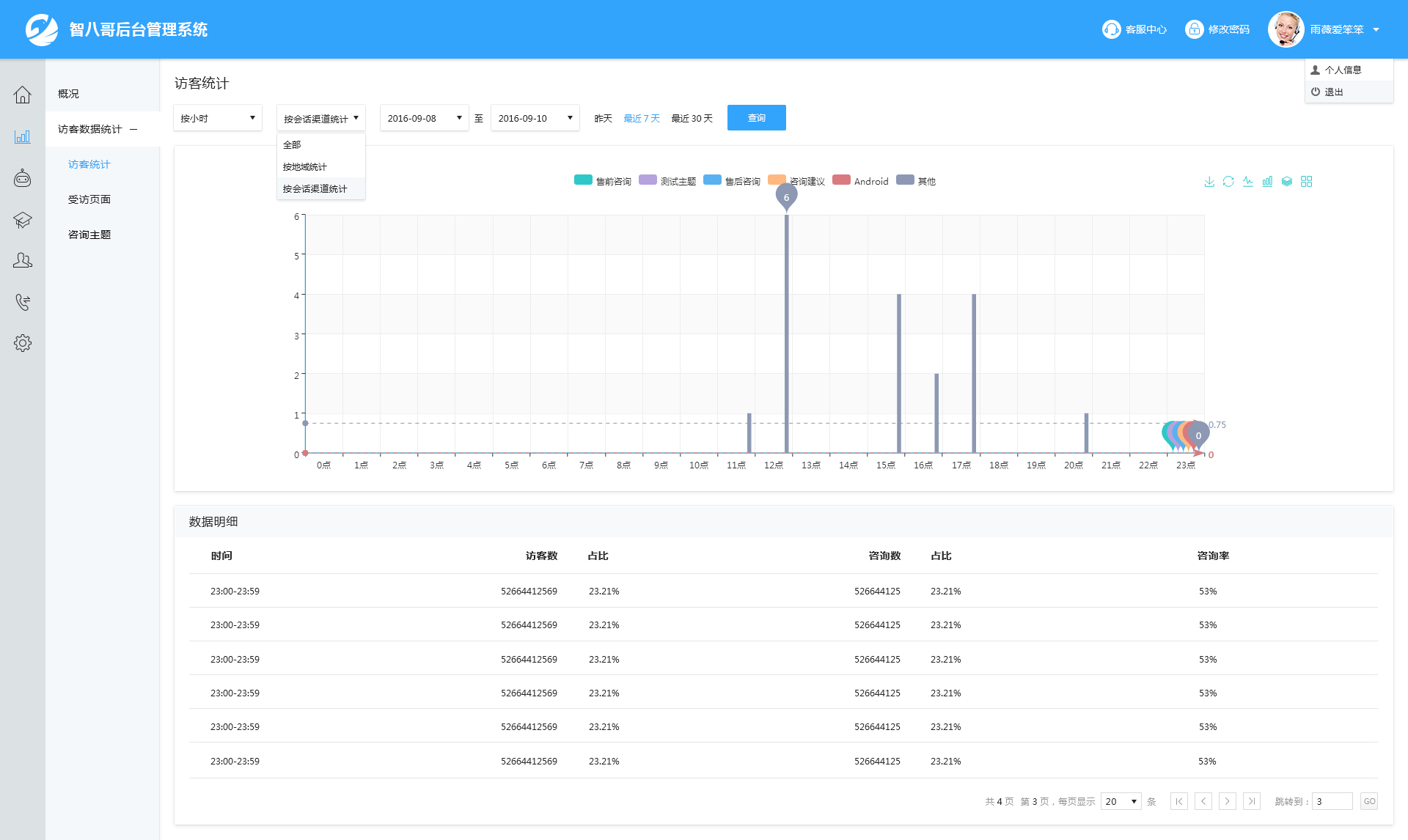This screenshot has height=840, width=1408.
Task: Click the four-square grid chart icon
Action: tap(1307, 182)
